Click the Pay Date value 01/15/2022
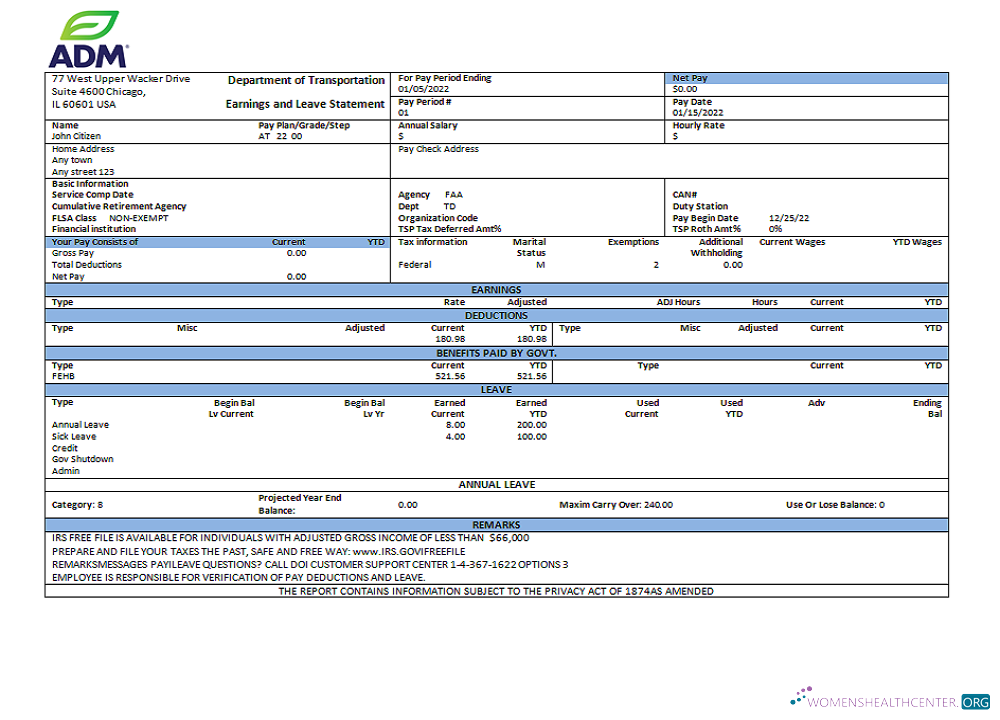Viewport: 1000px width, 720px height. (698, 113)
